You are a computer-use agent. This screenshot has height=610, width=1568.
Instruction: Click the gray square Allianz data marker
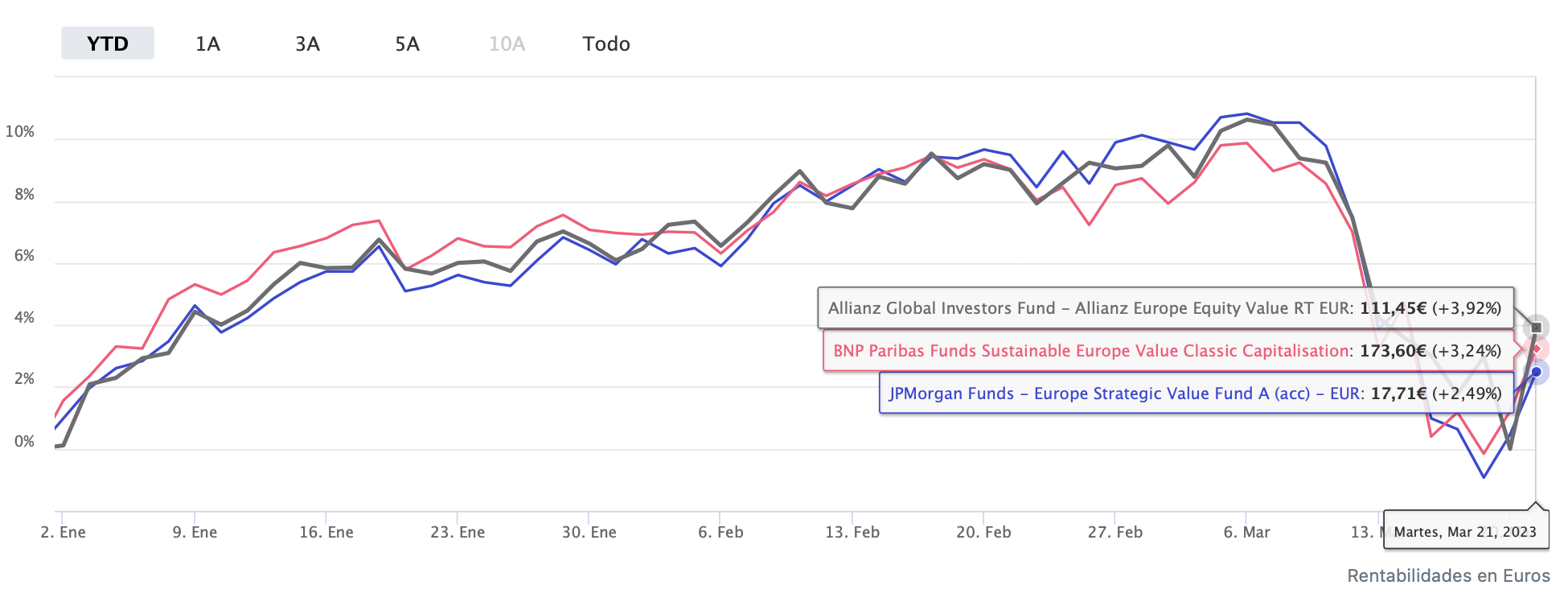tap(1536, 328)
